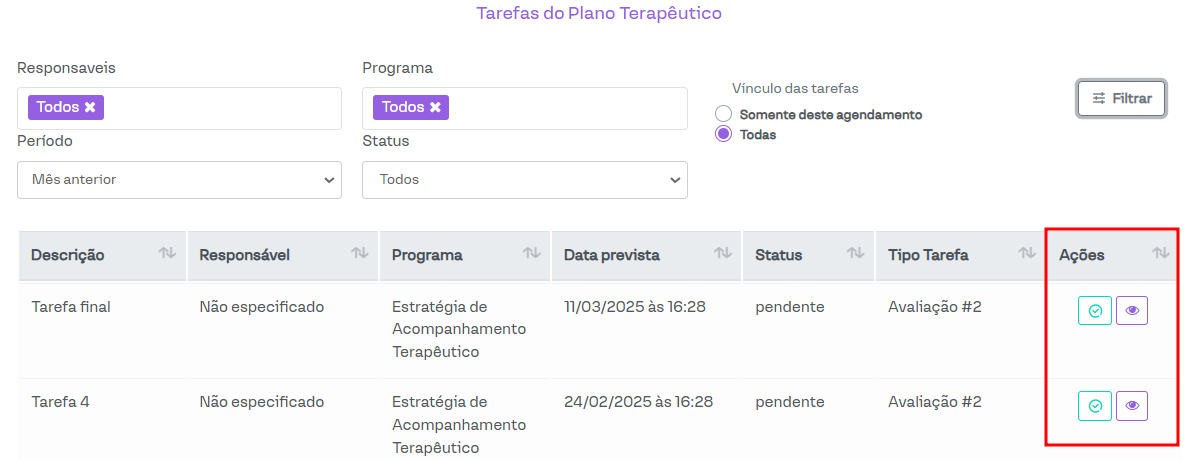
Task: Remove Todos tag from Programa
Action: (435, 107)
